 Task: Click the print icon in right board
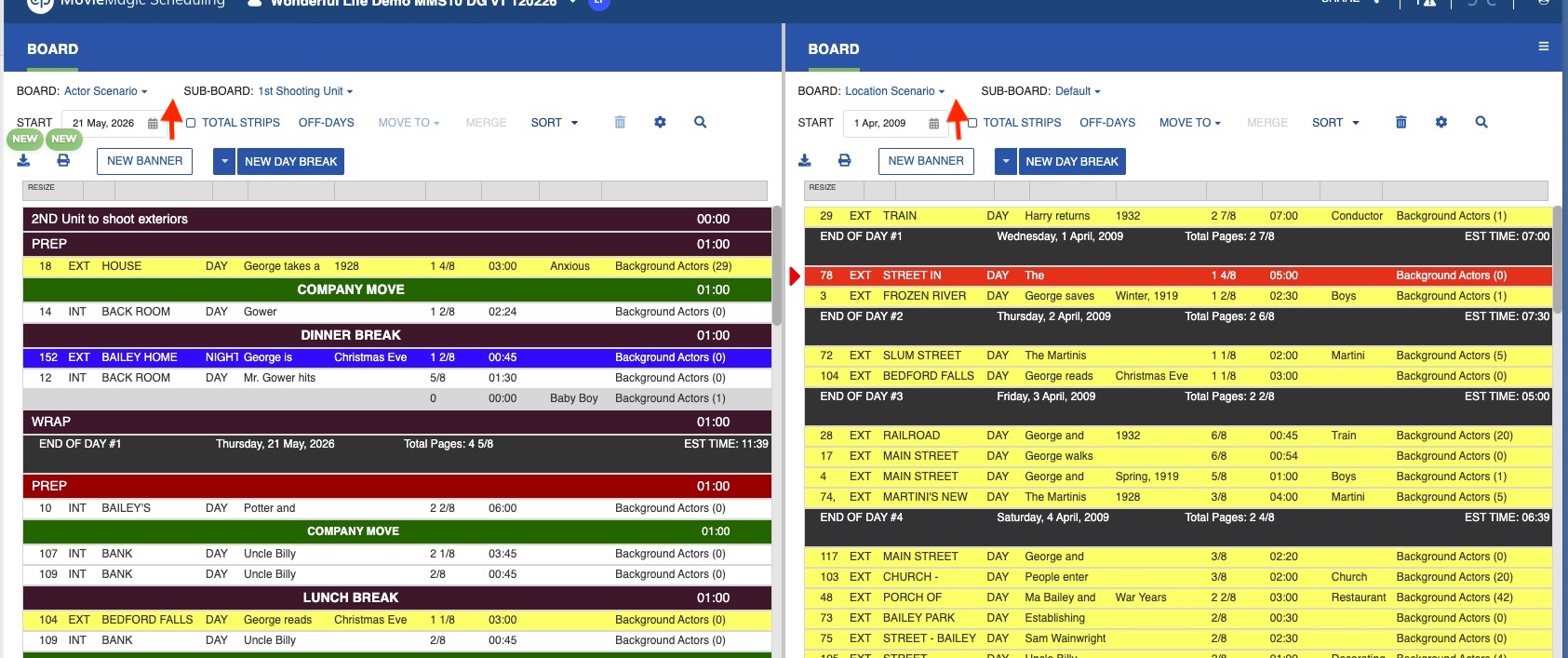844,161
